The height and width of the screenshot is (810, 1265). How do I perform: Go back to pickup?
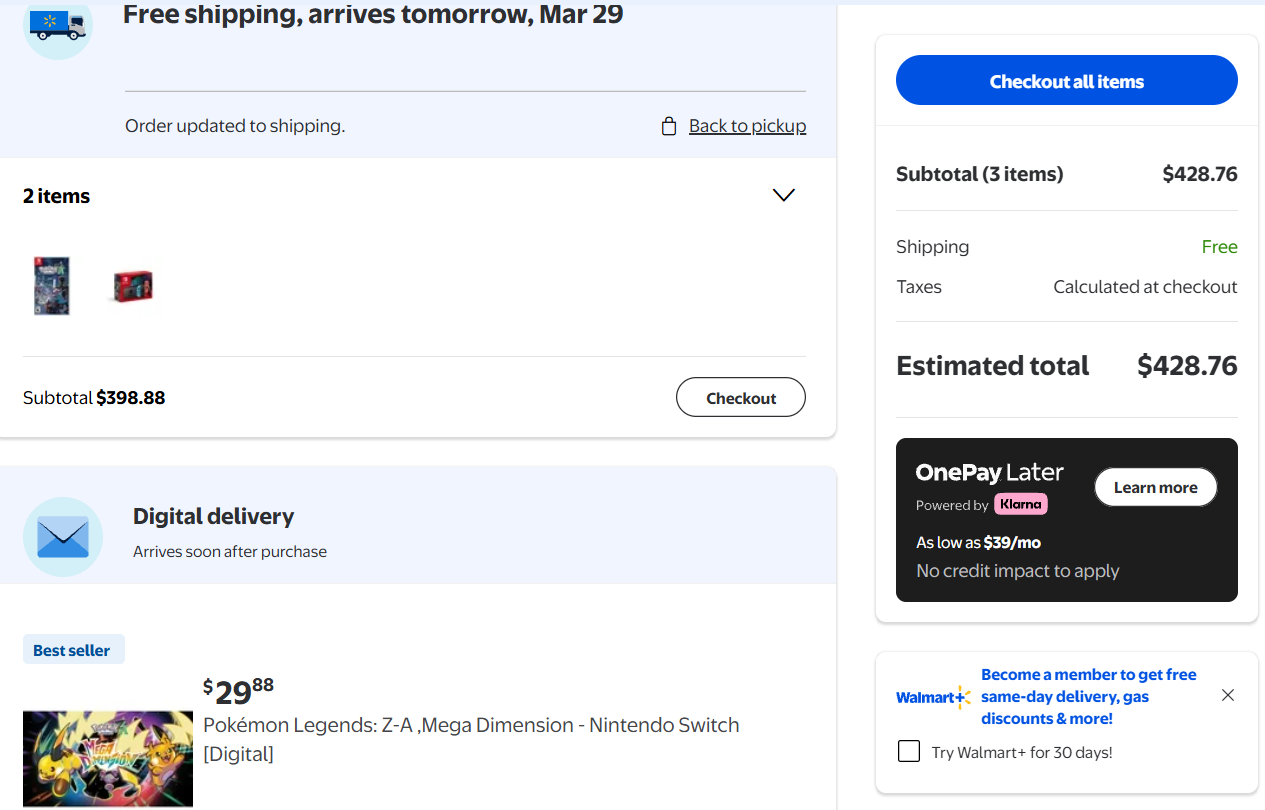pyautogui.click(x=747, y=126)
